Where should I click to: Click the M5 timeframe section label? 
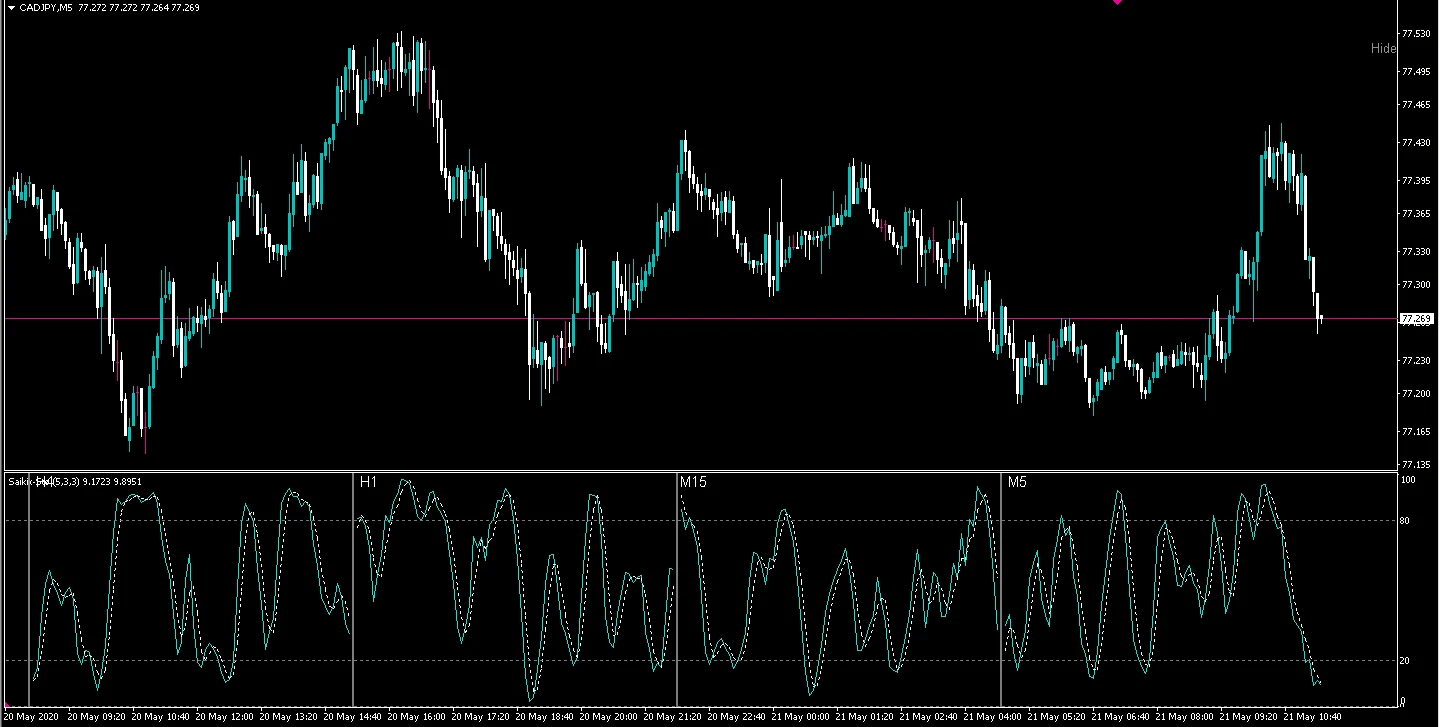(1016, 482)
